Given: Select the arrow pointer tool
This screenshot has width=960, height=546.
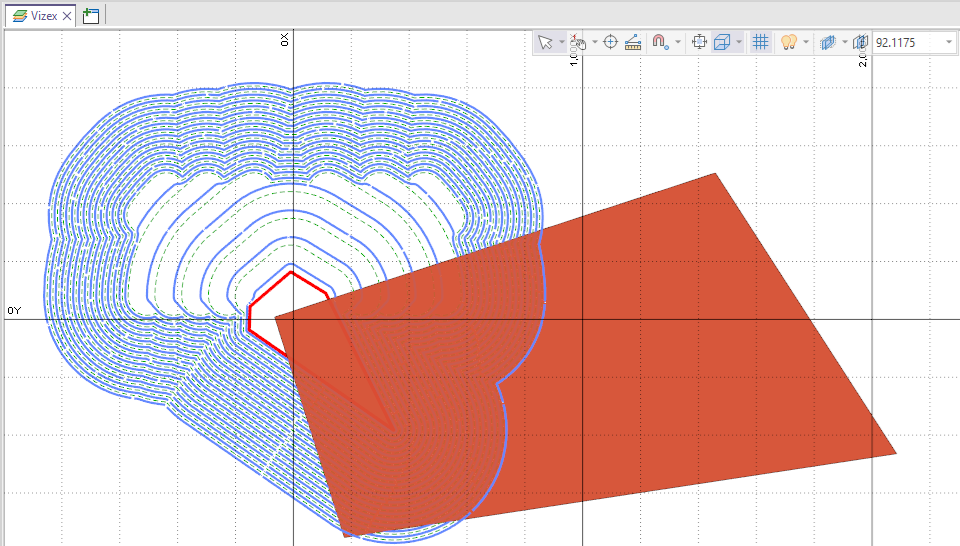Looking at the screenshot, I should pos(545,42).
